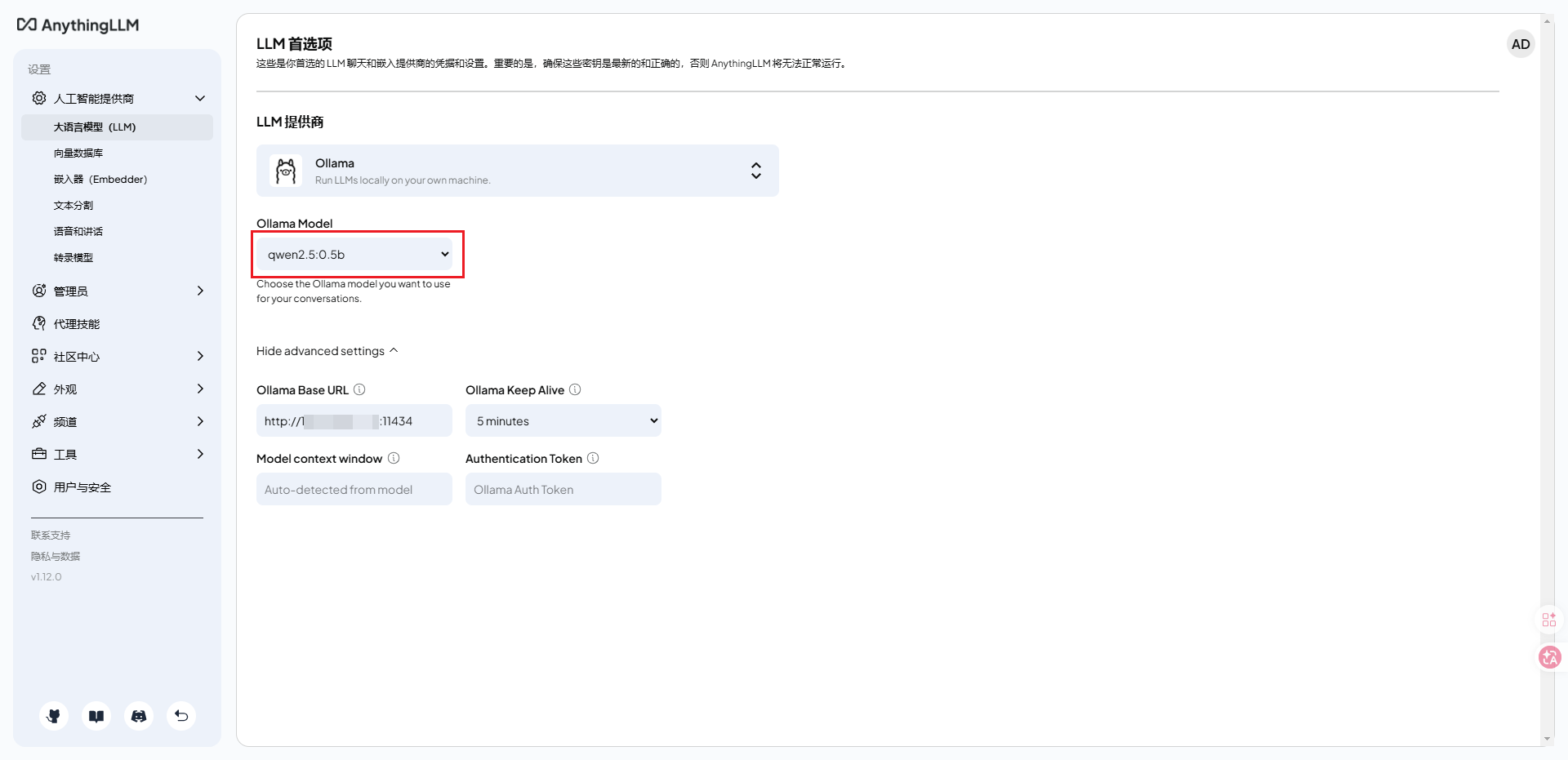Click the 用户与安全 shield icon
The width and height of the screenshot is (1568, 760).
tap(39, 487)
